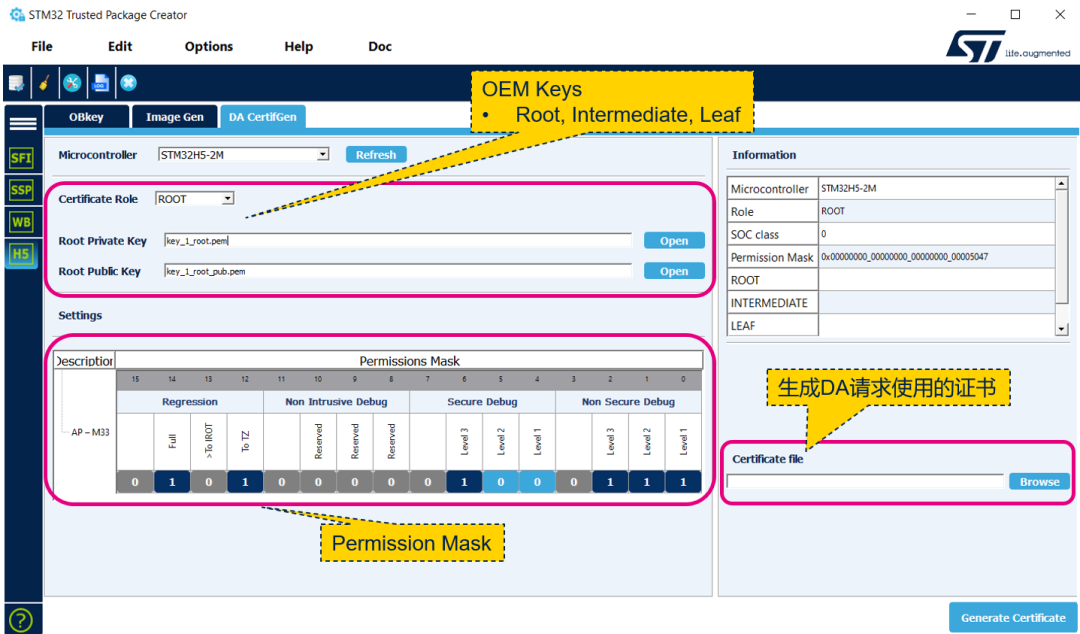The width and height of the screenshot is (1080, 634).
Task: Open the WB sidebar panel
Action: pyautogui.click(x=21, y=222)
